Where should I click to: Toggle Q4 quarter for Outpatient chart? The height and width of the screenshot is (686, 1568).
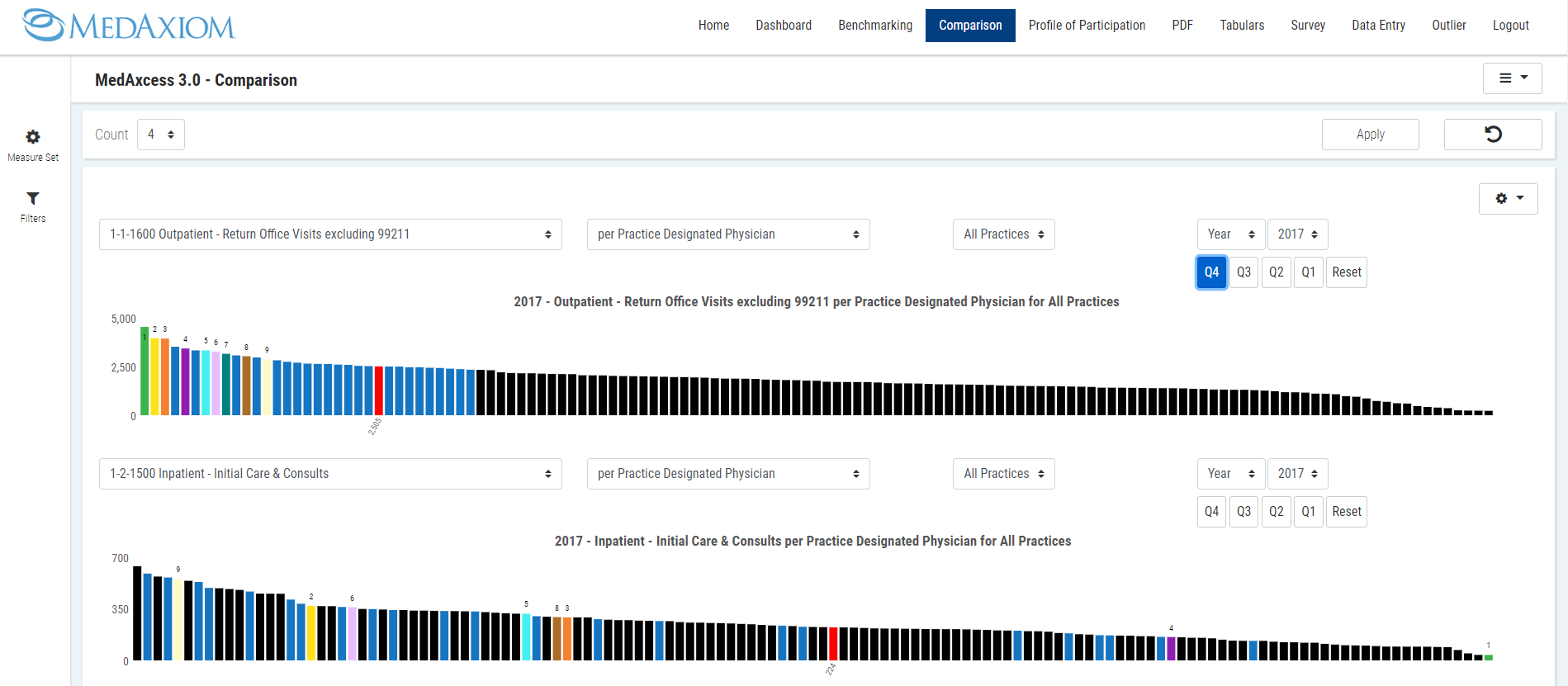tap(1211, 272)
